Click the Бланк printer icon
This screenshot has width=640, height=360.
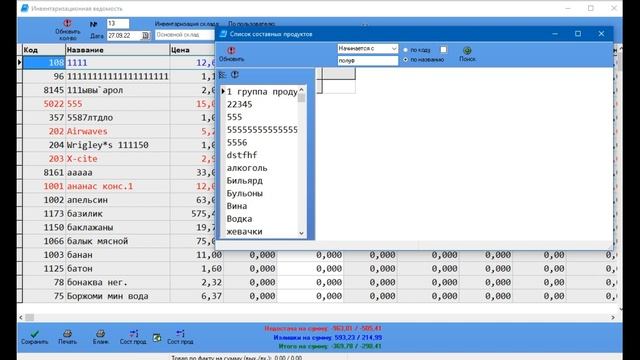coord(100,334)
